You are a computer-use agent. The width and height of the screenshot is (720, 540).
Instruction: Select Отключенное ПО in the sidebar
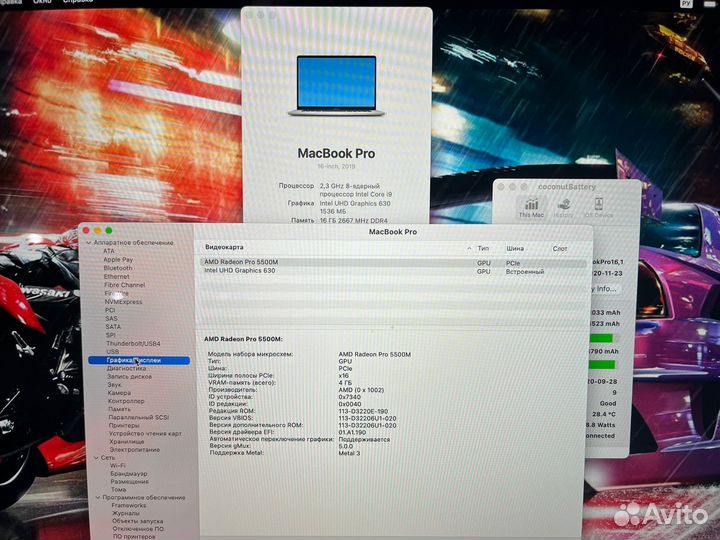click(138, 529)
